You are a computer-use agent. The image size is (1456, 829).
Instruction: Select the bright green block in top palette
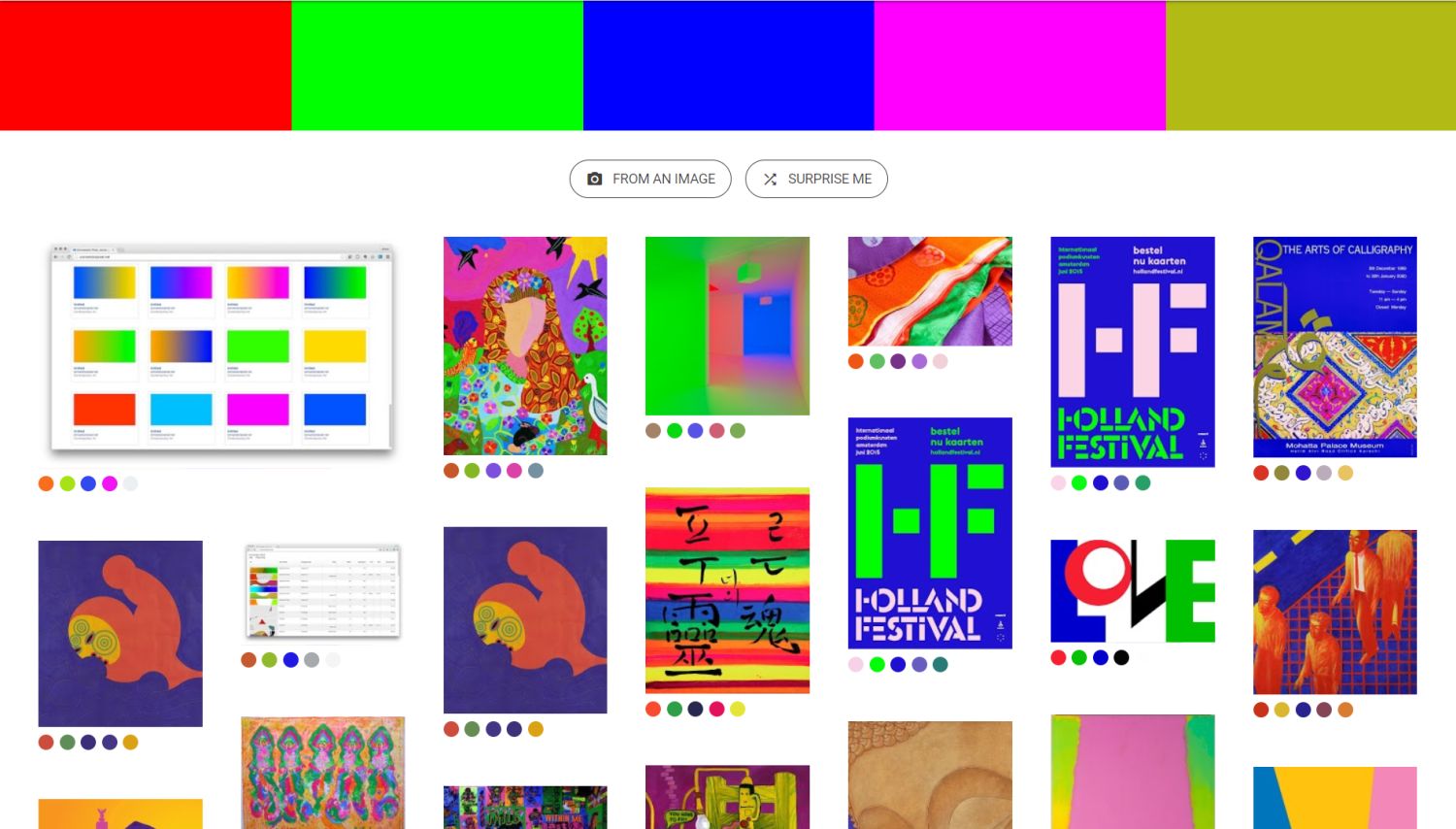[437, 65]
